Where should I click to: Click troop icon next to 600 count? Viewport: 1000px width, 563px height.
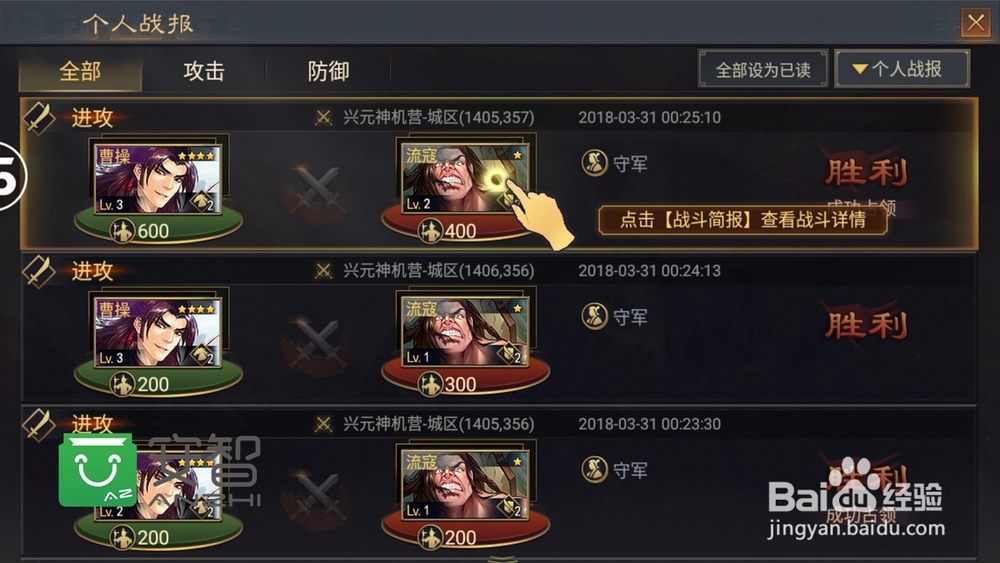coord(122,231)
